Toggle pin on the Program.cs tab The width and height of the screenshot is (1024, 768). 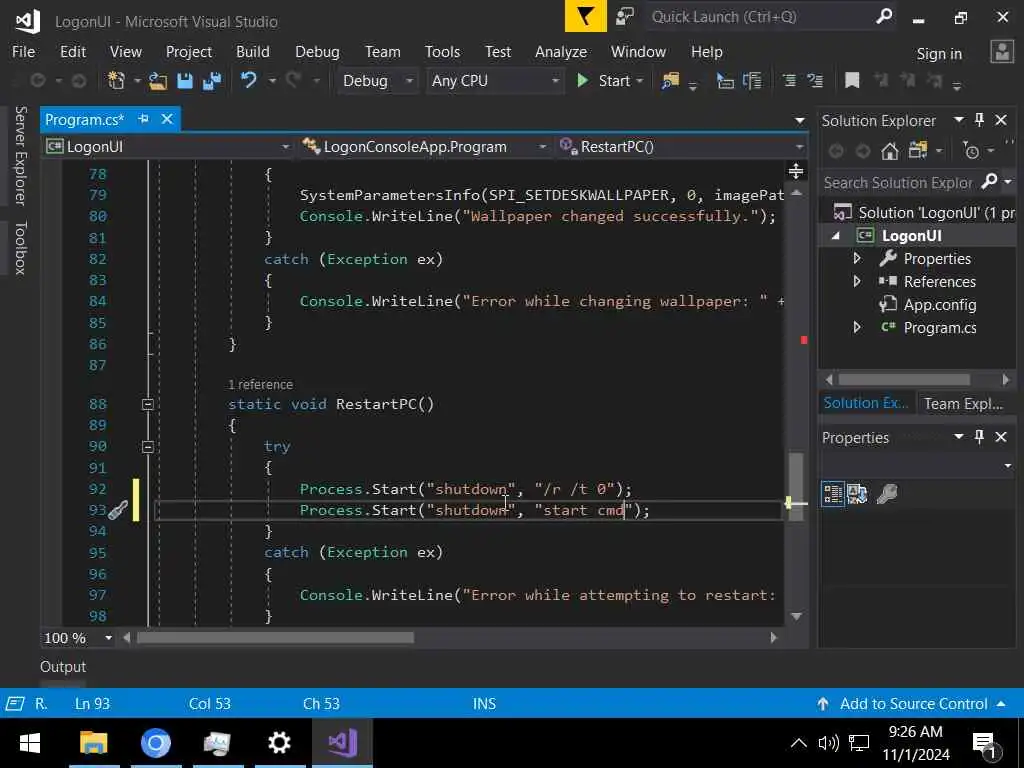click(144, 119)
